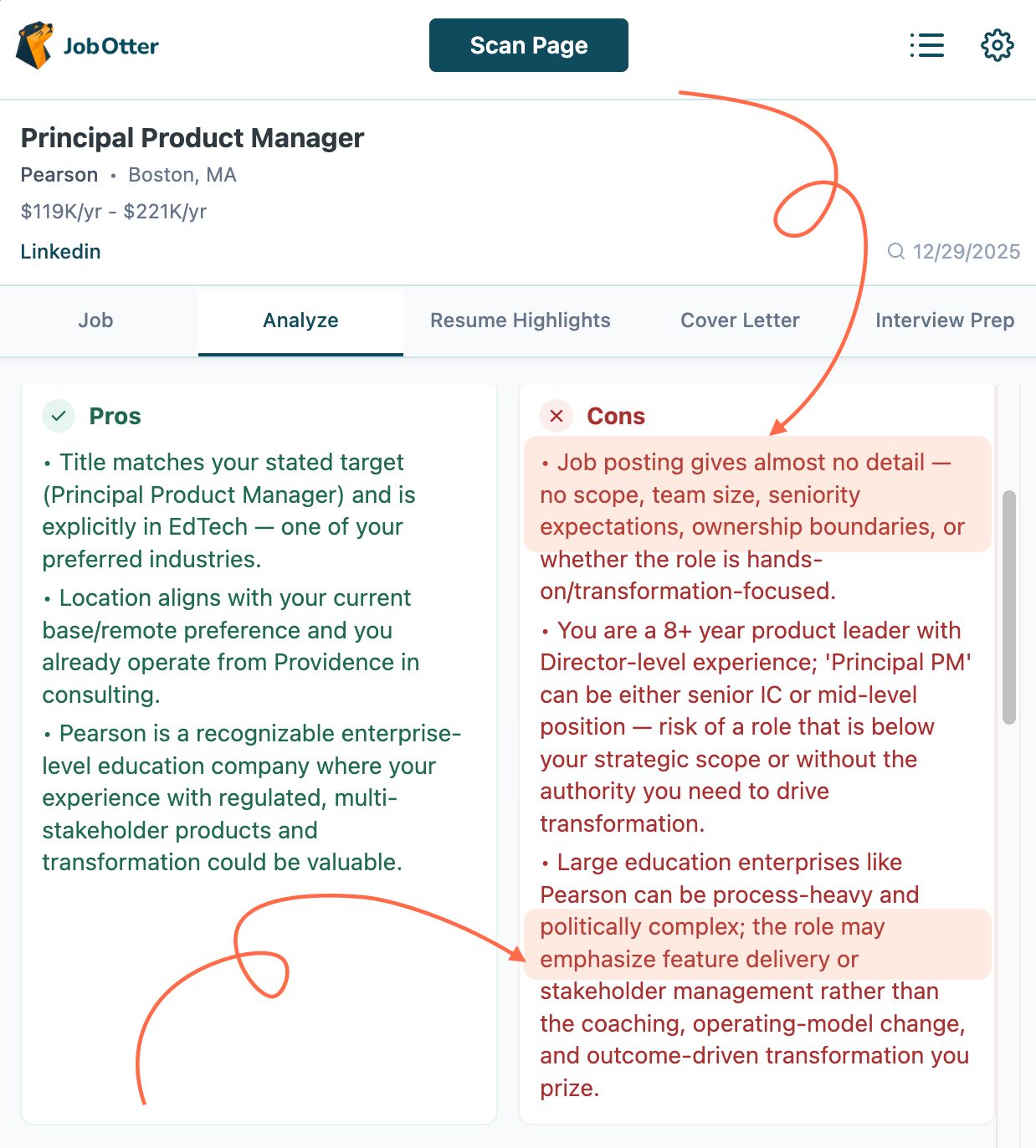The image size is (1036, 1148).
Task: Click the Pearson company name
Action: [59, 175]
